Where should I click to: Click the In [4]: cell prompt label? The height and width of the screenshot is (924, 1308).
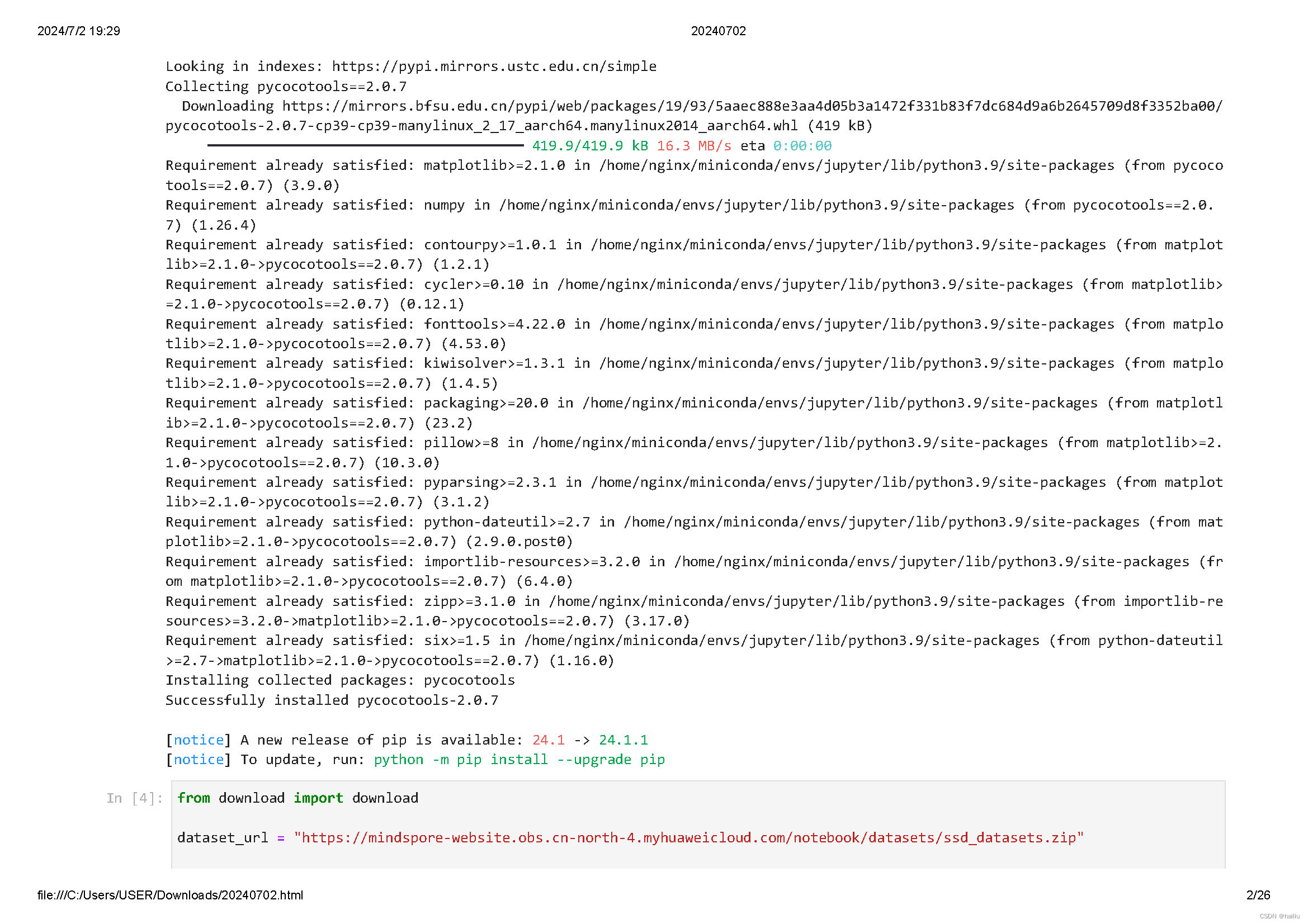pos(134,798)
